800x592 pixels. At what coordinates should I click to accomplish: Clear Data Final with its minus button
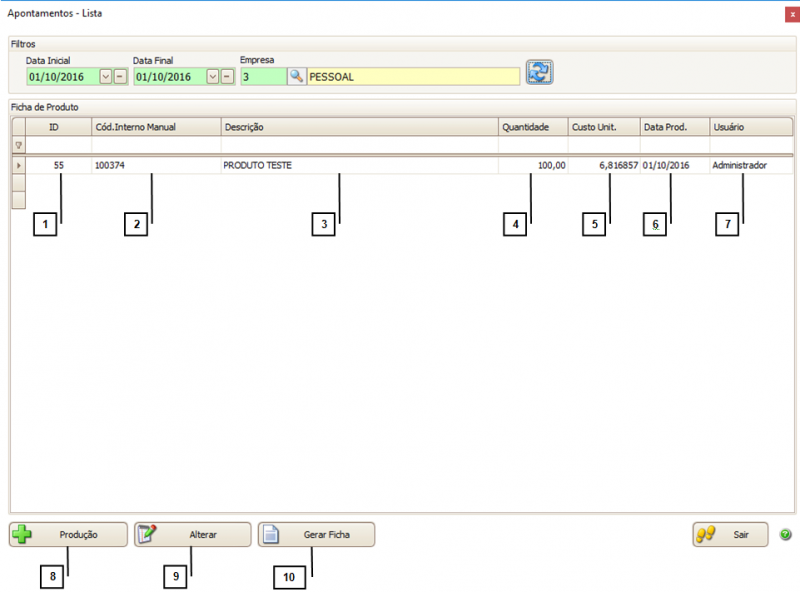click(x=227, y=76)
